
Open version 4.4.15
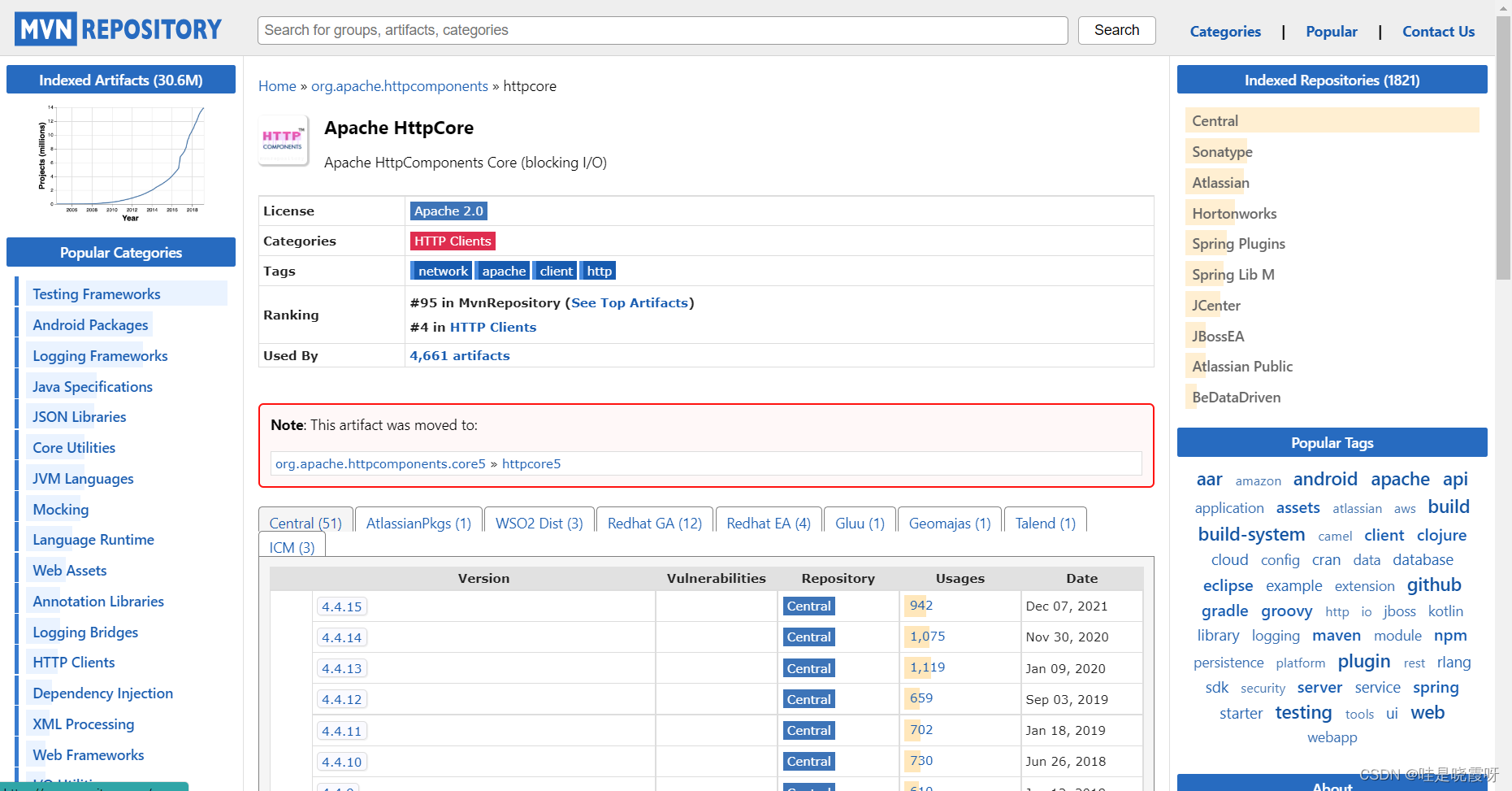pos(341,606)
